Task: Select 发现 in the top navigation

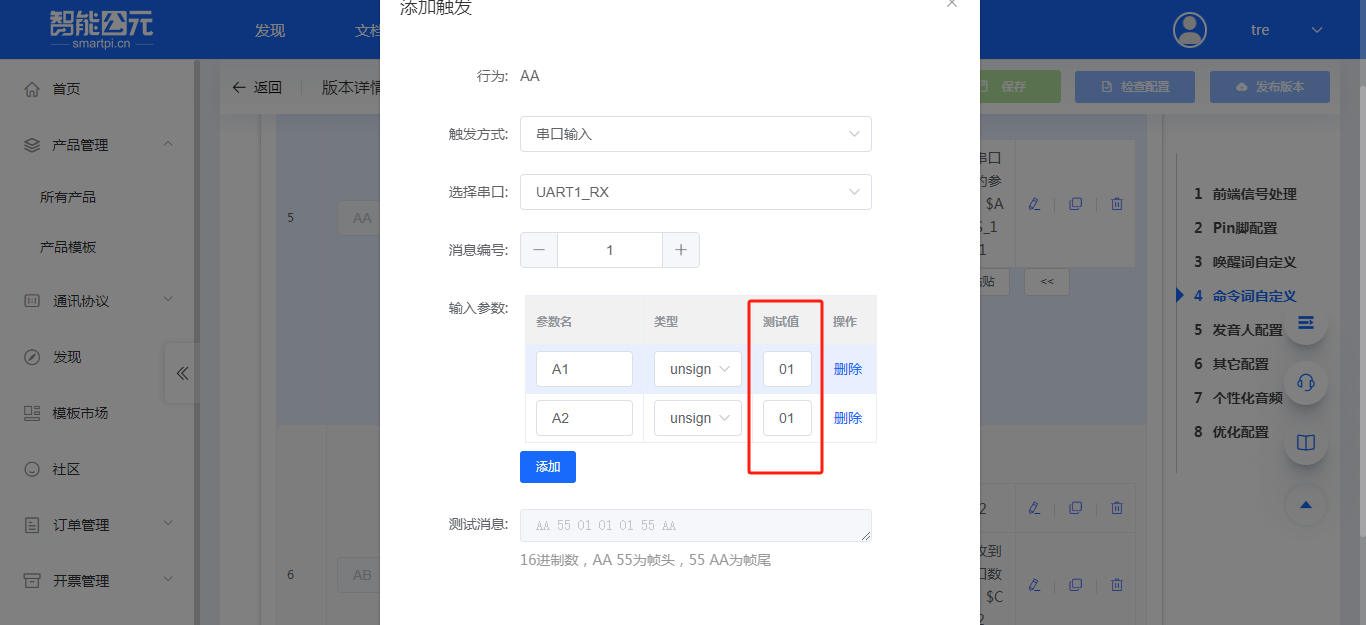Action: coord(268,29)
